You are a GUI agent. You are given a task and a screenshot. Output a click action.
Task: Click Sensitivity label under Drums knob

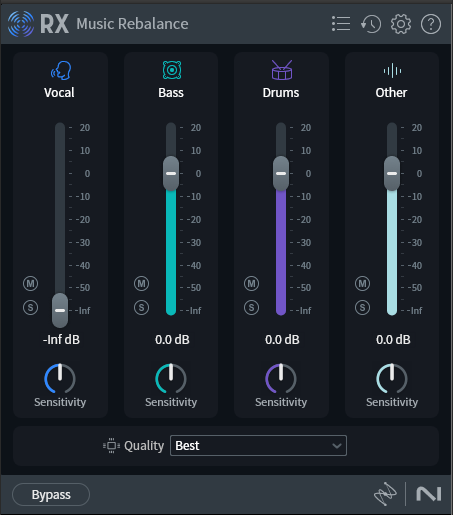point(281,402)
